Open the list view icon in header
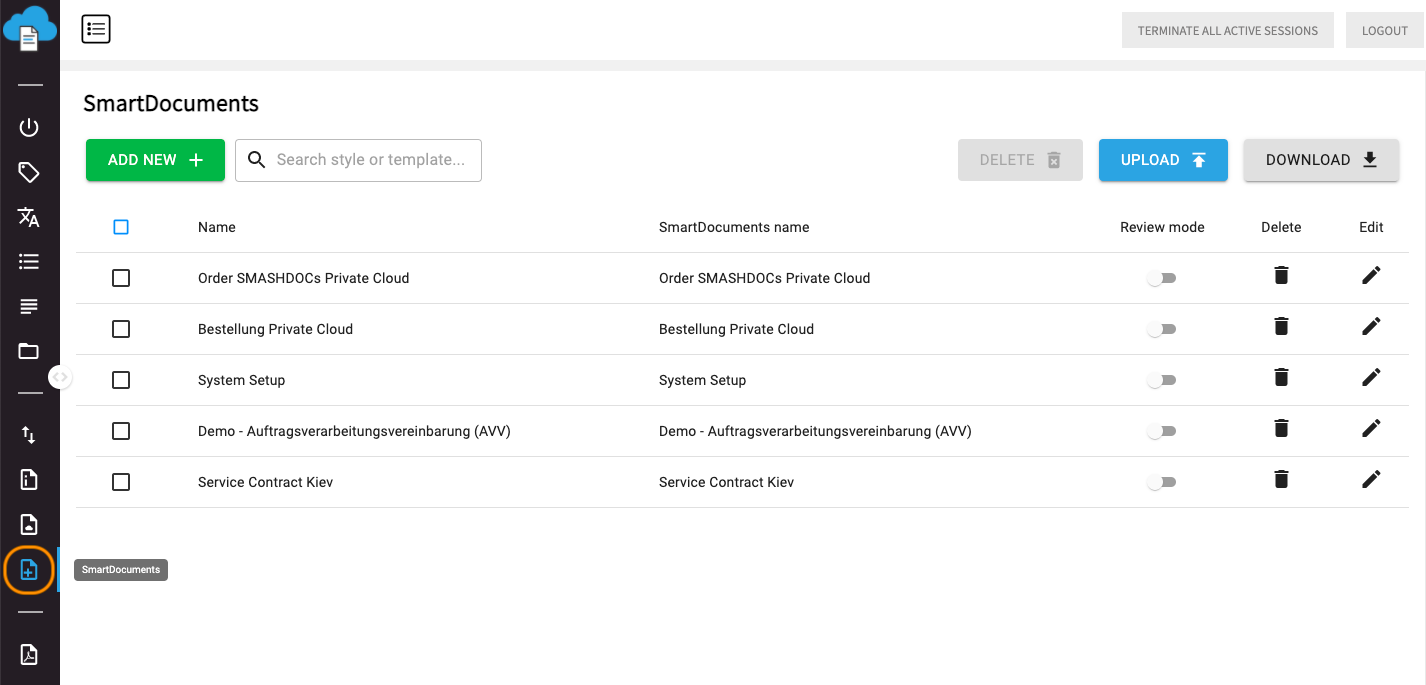 [96, 30]
